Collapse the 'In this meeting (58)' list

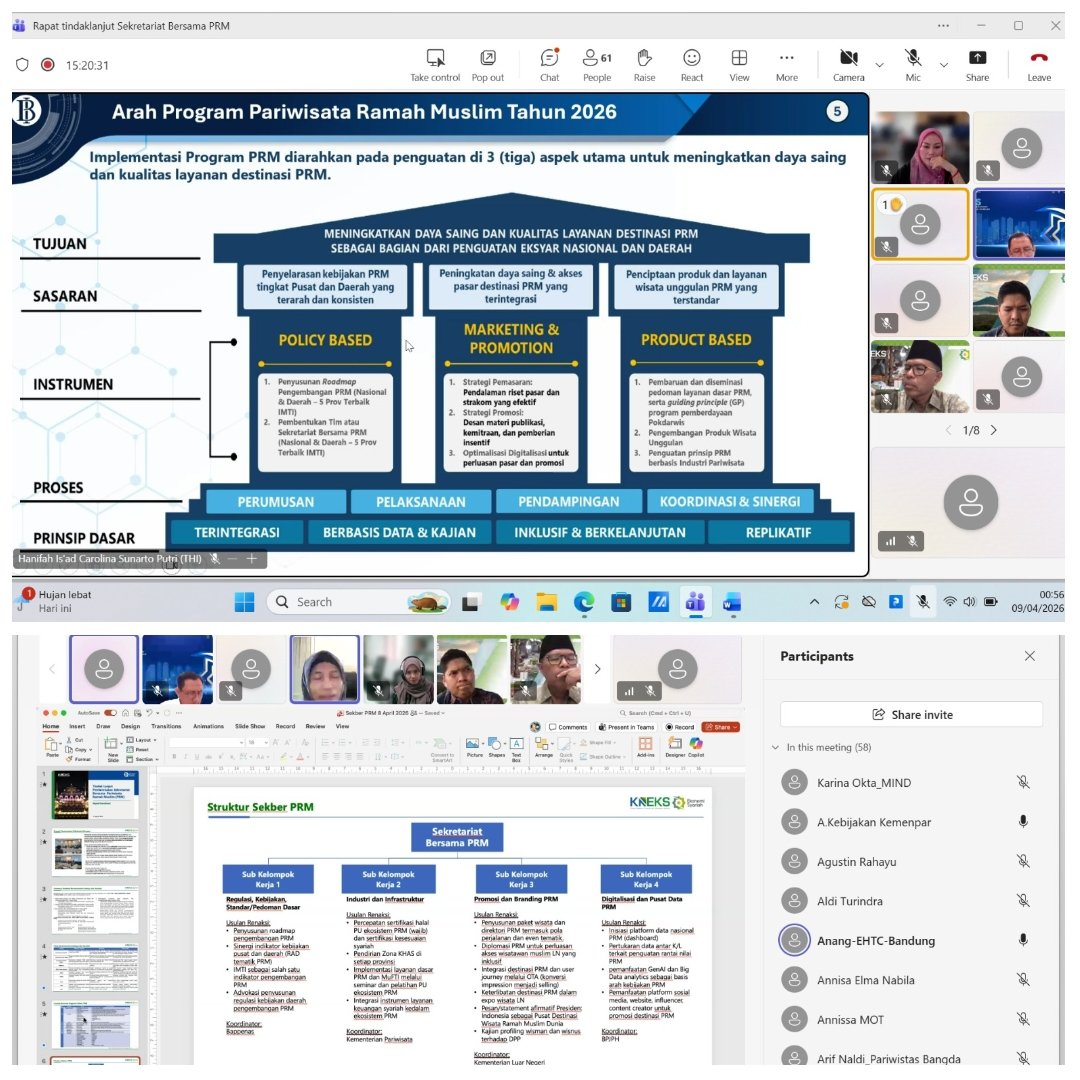coord(775,748)
